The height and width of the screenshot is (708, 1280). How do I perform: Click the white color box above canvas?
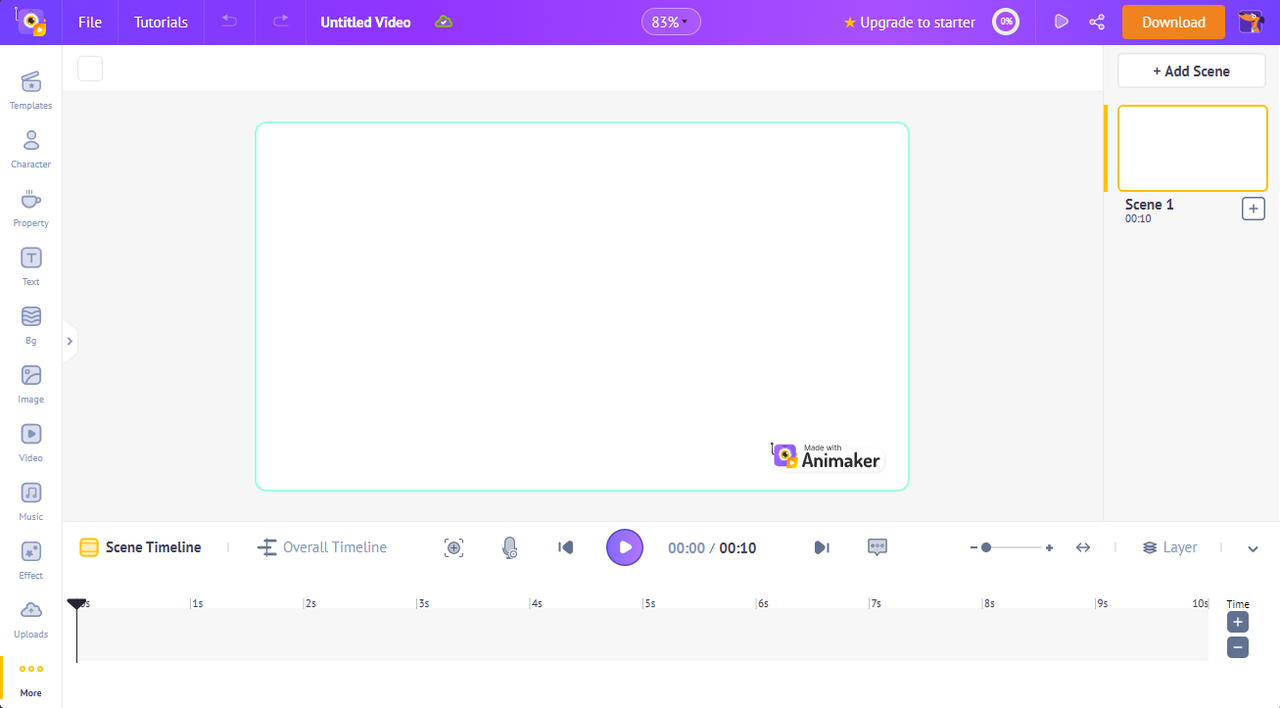click(90, 69)
